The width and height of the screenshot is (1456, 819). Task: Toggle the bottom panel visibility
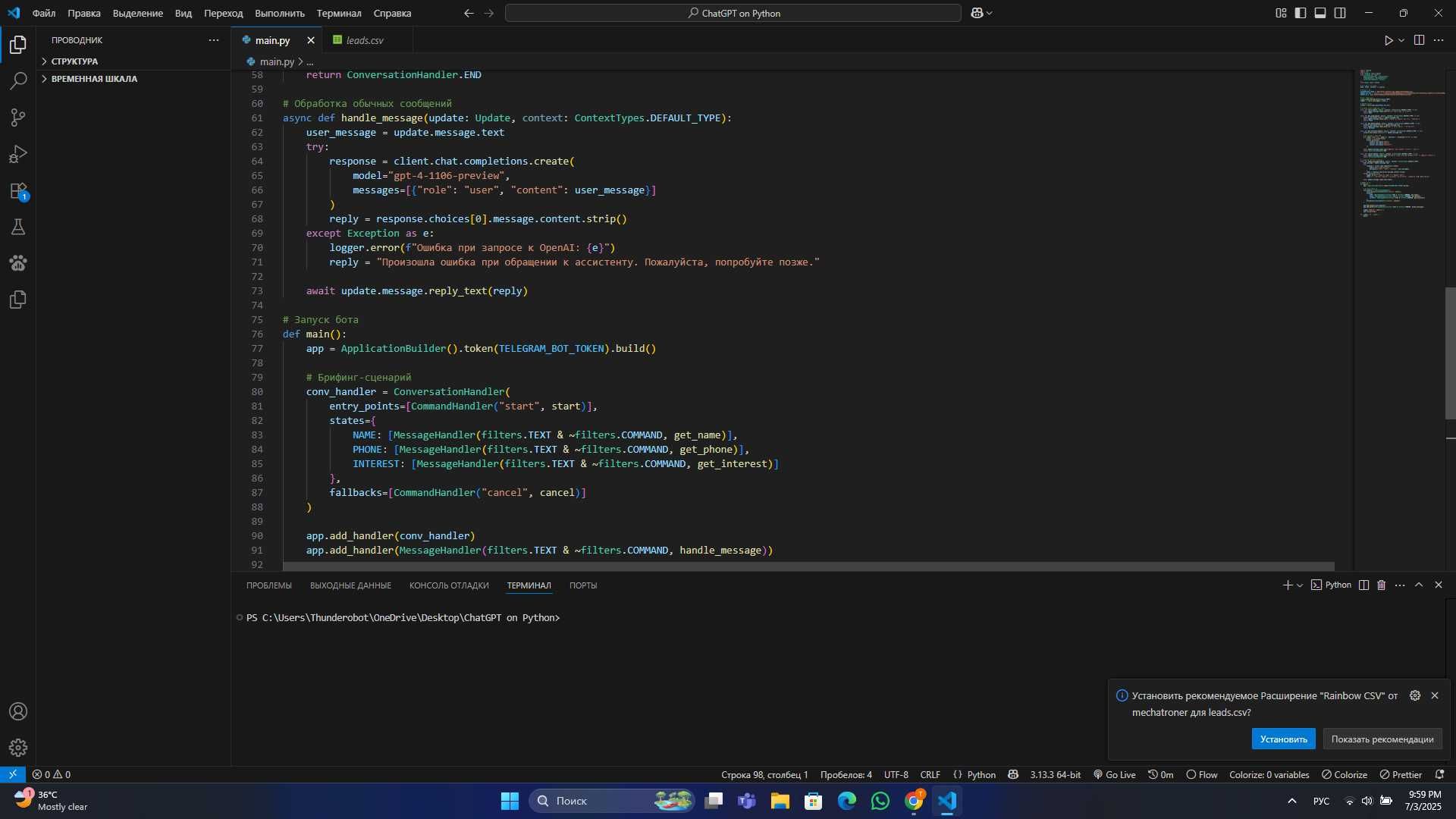pyautogui.click(x=1320, y=13)
